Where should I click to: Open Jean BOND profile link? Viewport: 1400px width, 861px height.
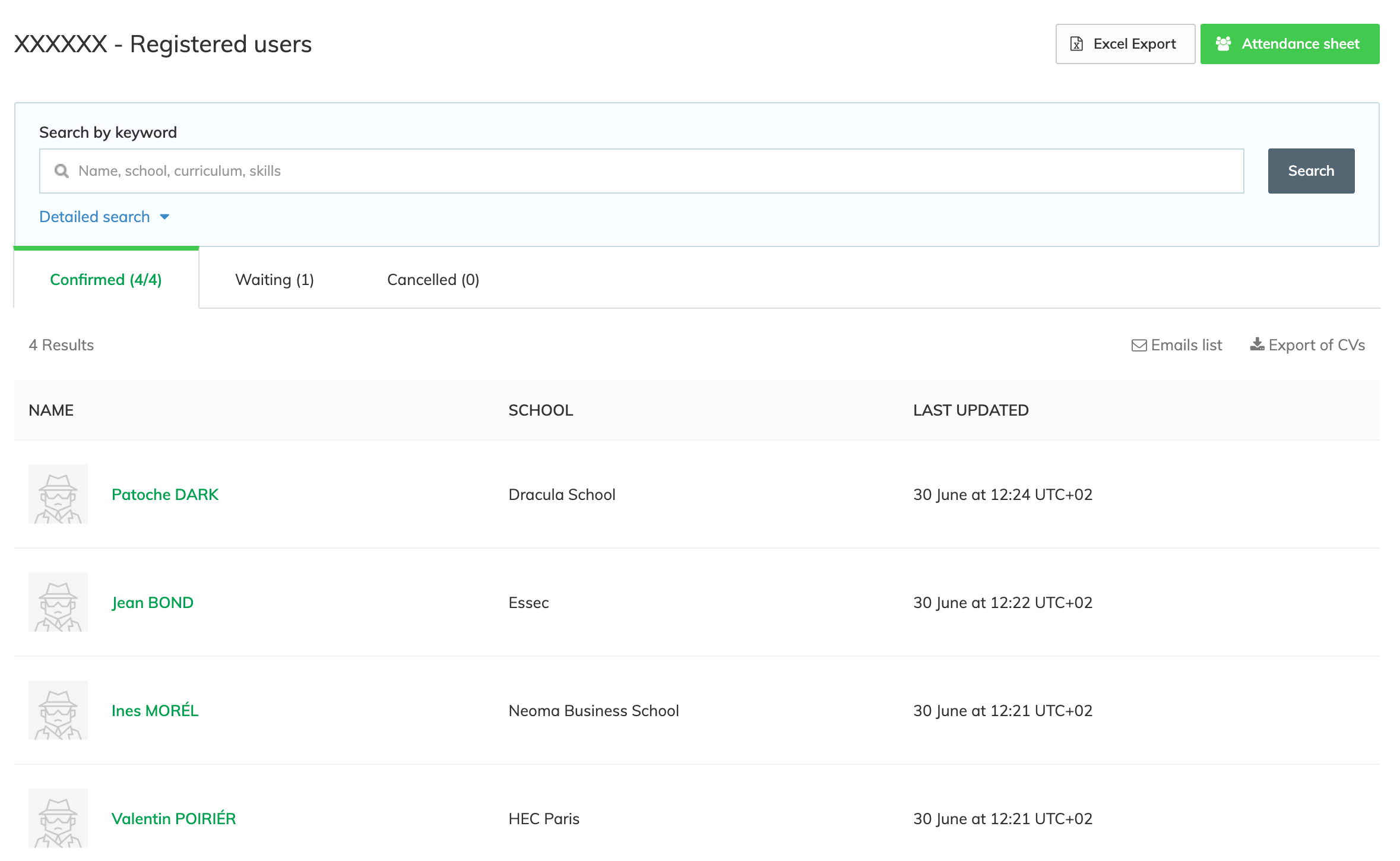[153, 603]
